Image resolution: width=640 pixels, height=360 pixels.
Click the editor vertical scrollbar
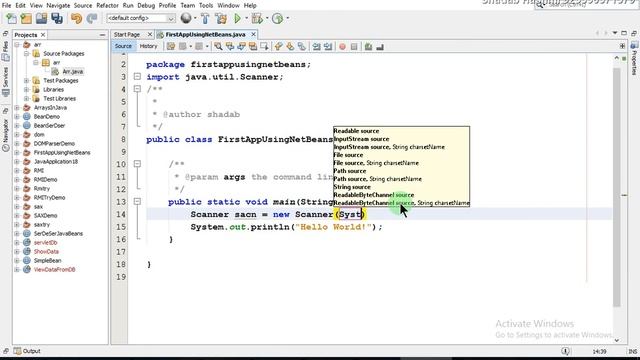pos(617,188)
